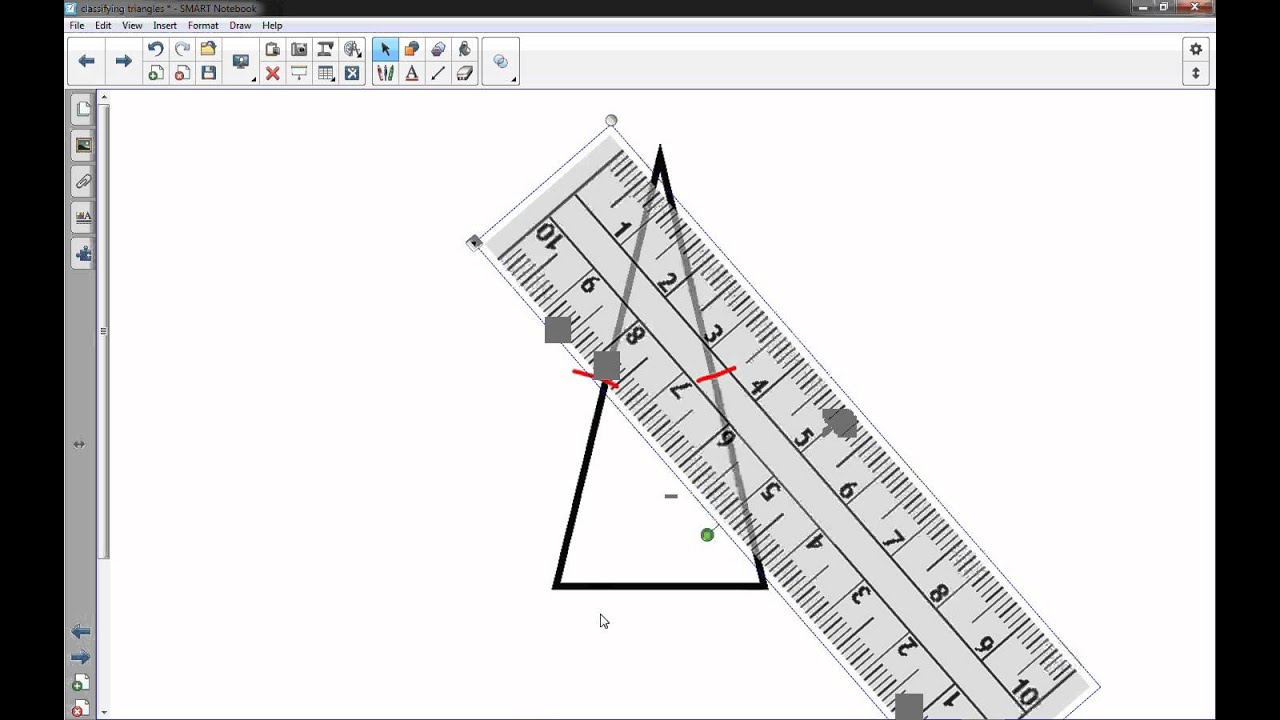Select the Pens tool
1280x720 pixels.
(385, 73)
